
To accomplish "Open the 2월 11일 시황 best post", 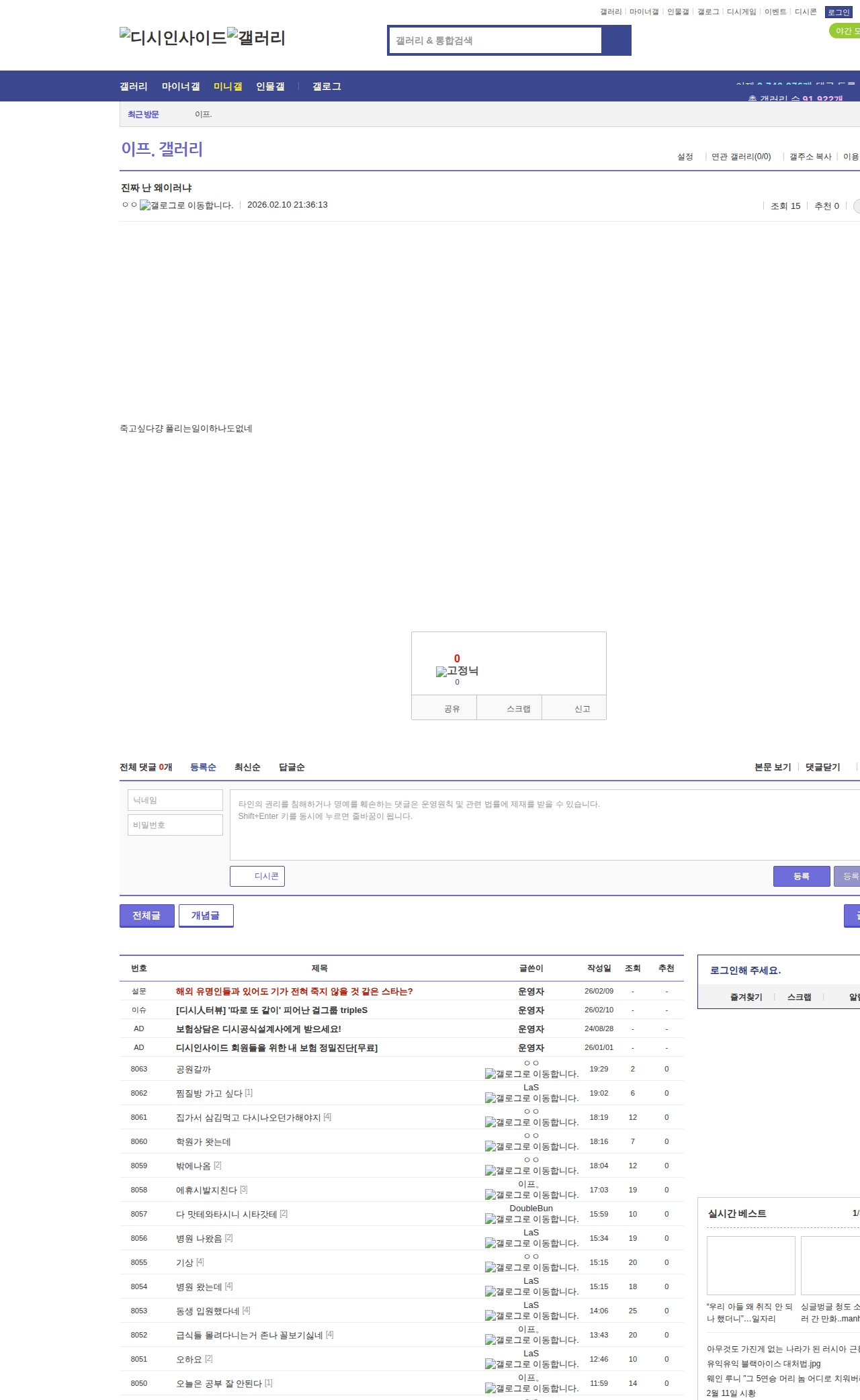I will pos(731,1394).
